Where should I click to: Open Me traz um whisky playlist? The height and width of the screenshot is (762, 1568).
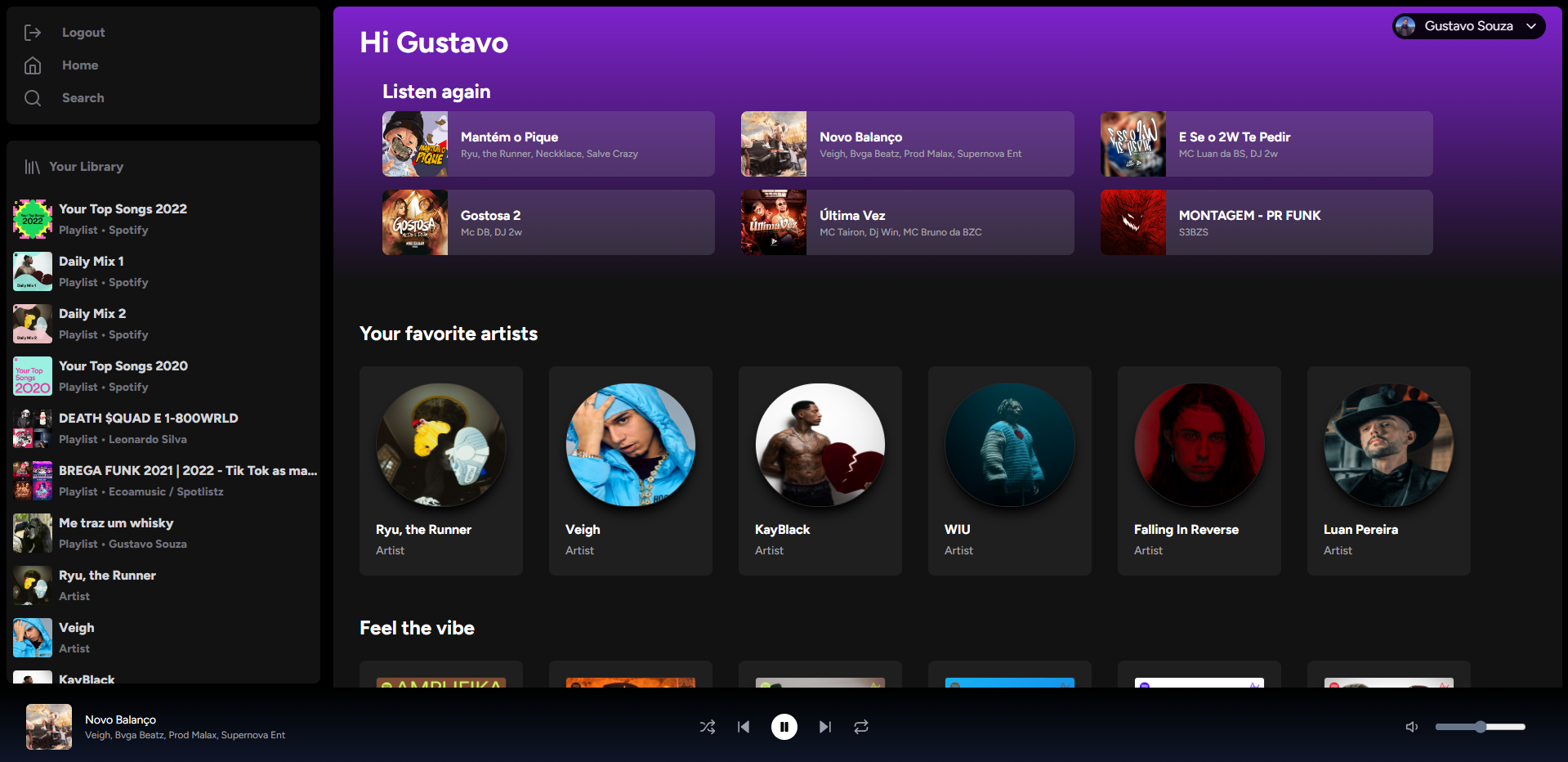[x=163, y=533]
